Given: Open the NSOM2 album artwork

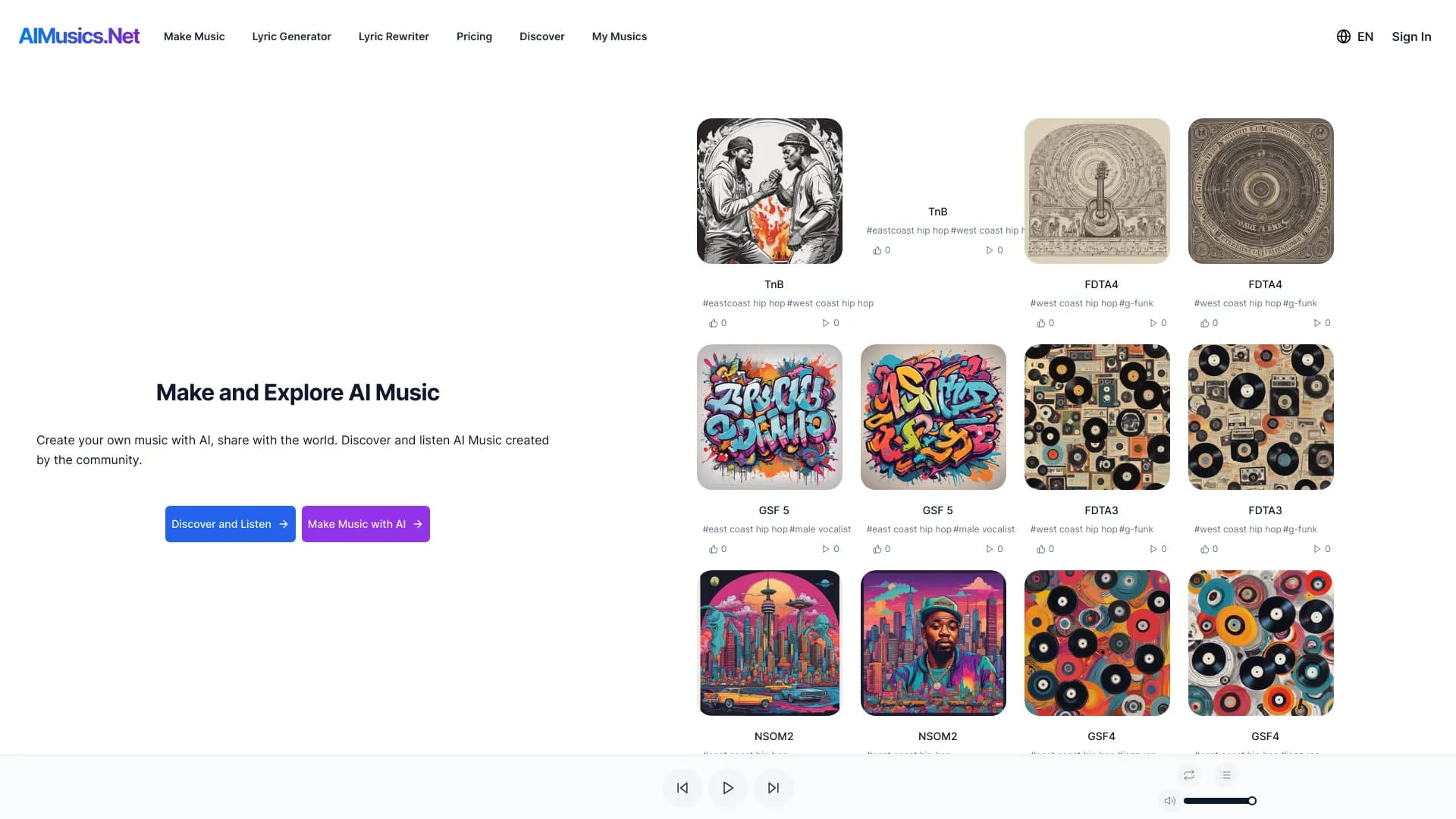Looking at the screenshot, I should [x=769, y=643].
